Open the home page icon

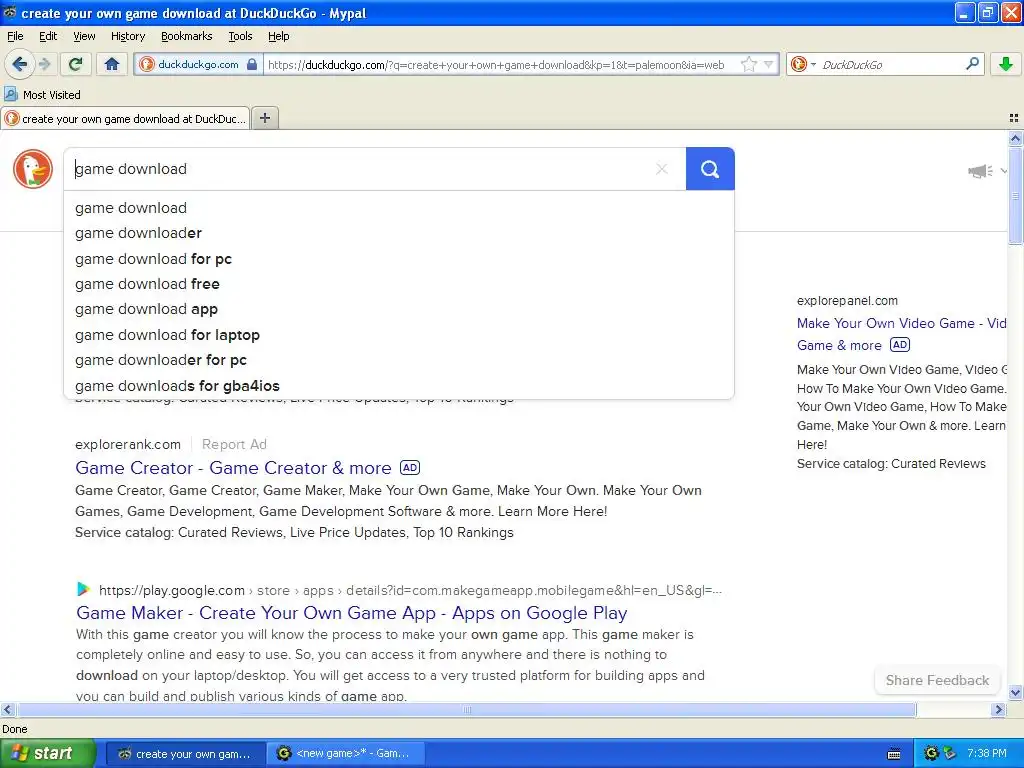point(112,64)
